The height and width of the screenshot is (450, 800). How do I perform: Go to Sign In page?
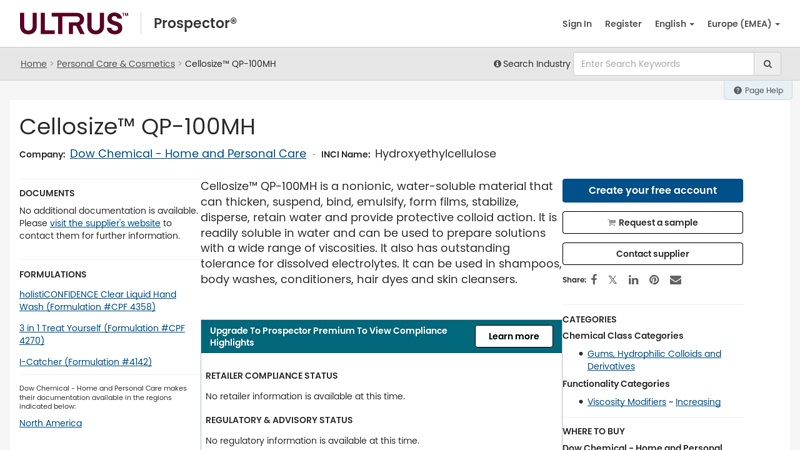[x=577, y=24]
